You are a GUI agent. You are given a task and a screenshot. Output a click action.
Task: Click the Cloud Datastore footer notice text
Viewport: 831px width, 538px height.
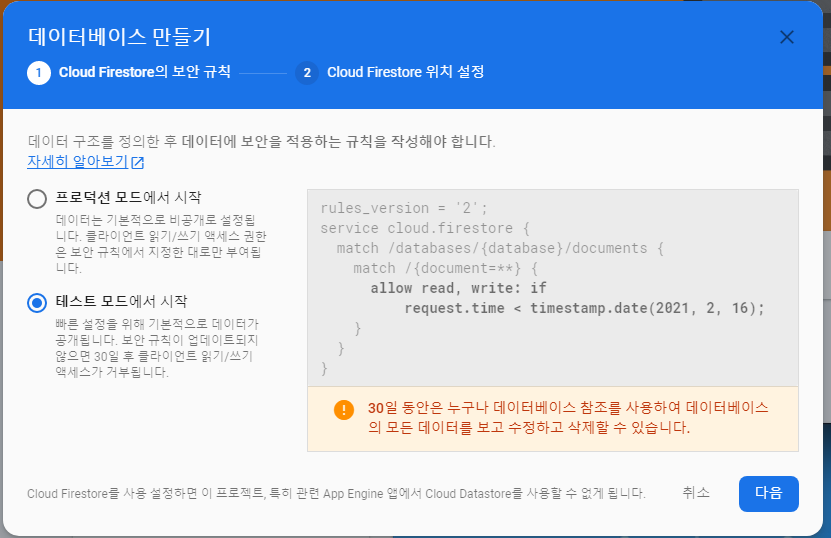click(x=336, y=493)
